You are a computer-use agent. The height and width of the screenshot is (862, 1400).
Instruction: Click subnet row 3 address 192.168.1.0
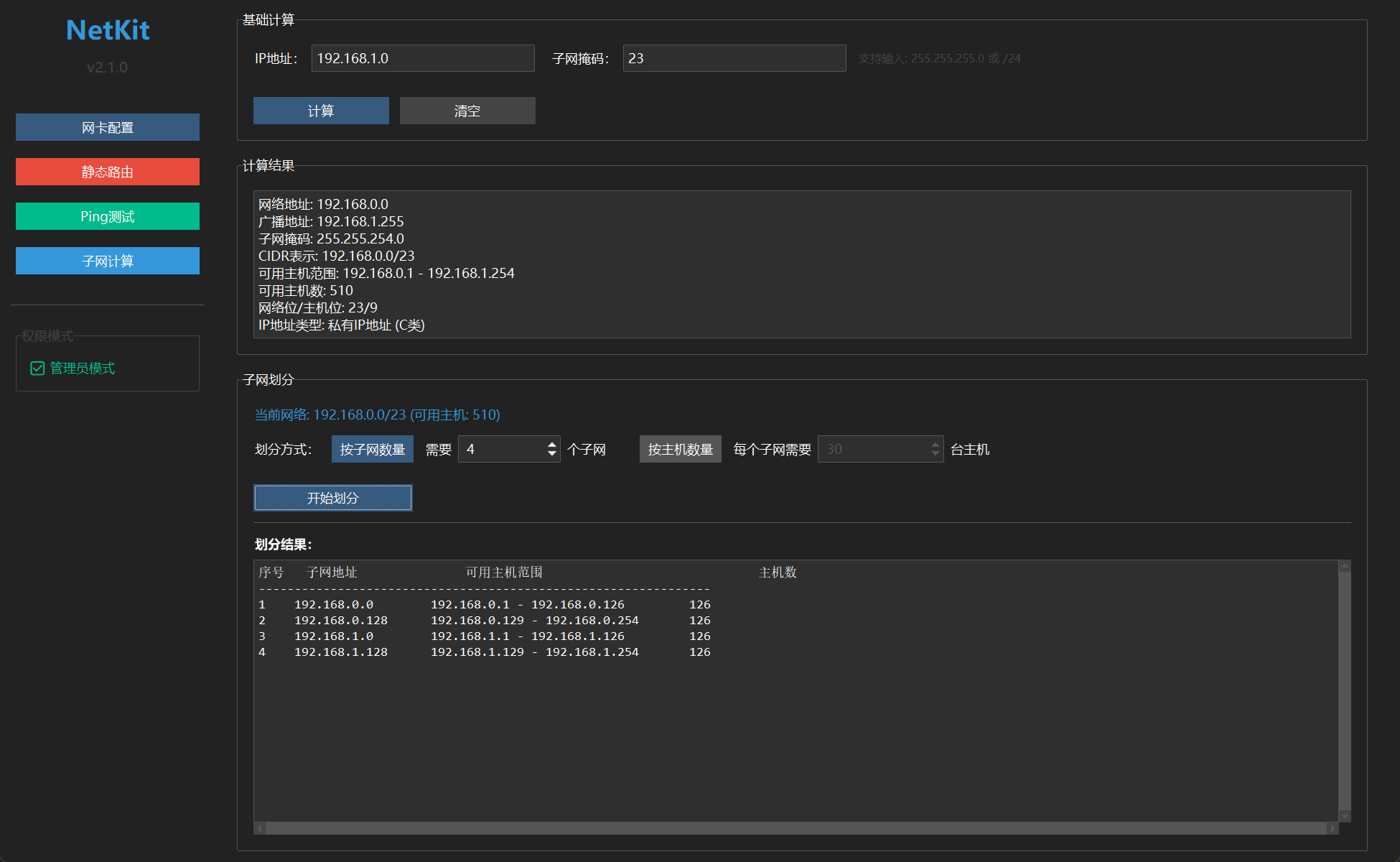pos(334,636)
